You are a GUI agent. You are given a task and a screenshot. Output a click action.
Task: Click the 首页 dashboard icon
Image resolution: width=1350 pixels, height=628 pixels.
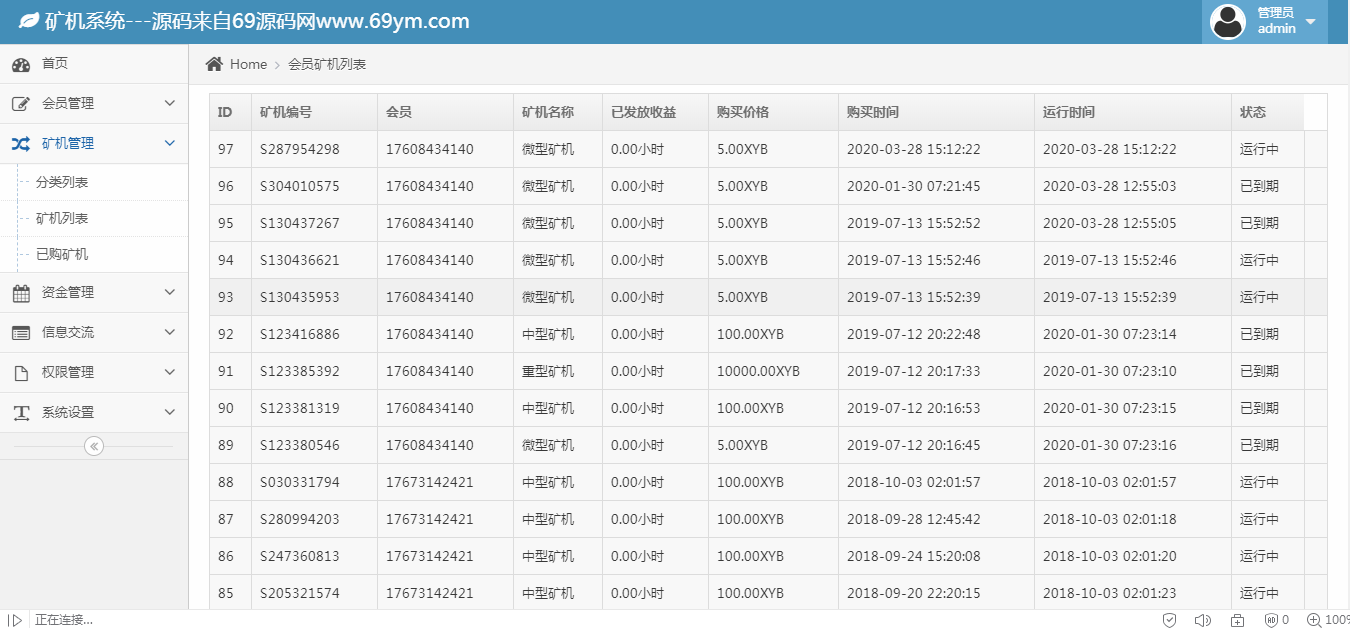coord(21,64)
